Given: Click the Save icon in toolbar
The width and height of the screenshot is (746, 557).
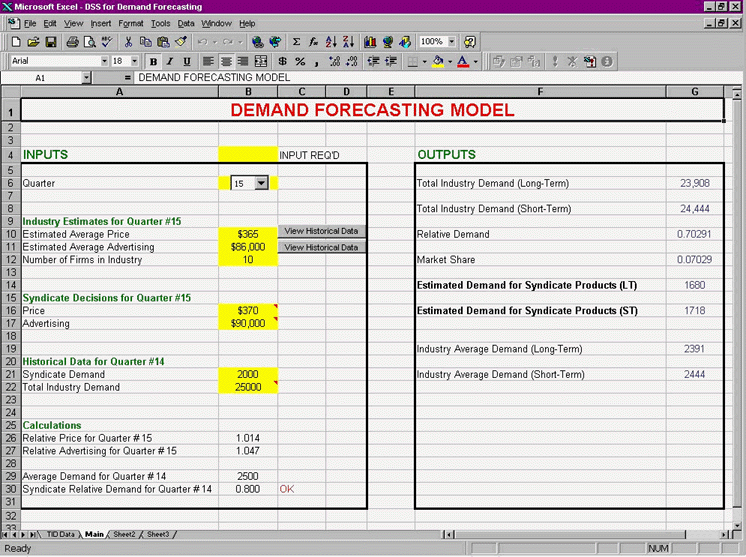Looking at the screenshot, I should (50, 42).
